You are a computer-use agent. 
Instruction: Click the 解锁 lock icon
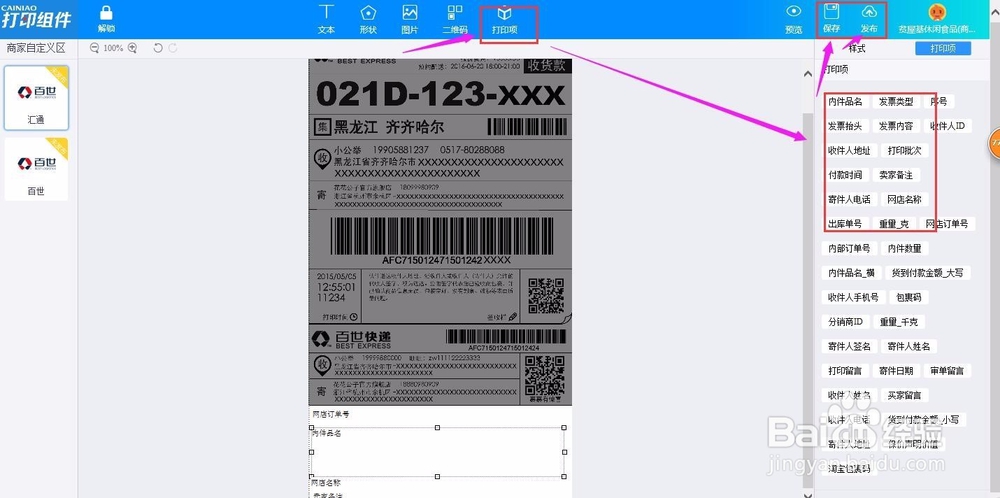(107, 13)
